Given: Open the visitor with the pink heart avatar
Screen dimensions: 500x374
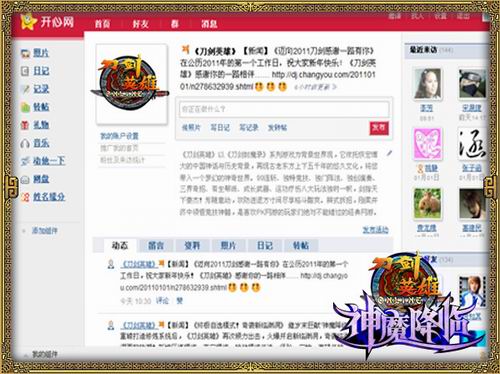Looking at the screenshot, I should 427,144.
